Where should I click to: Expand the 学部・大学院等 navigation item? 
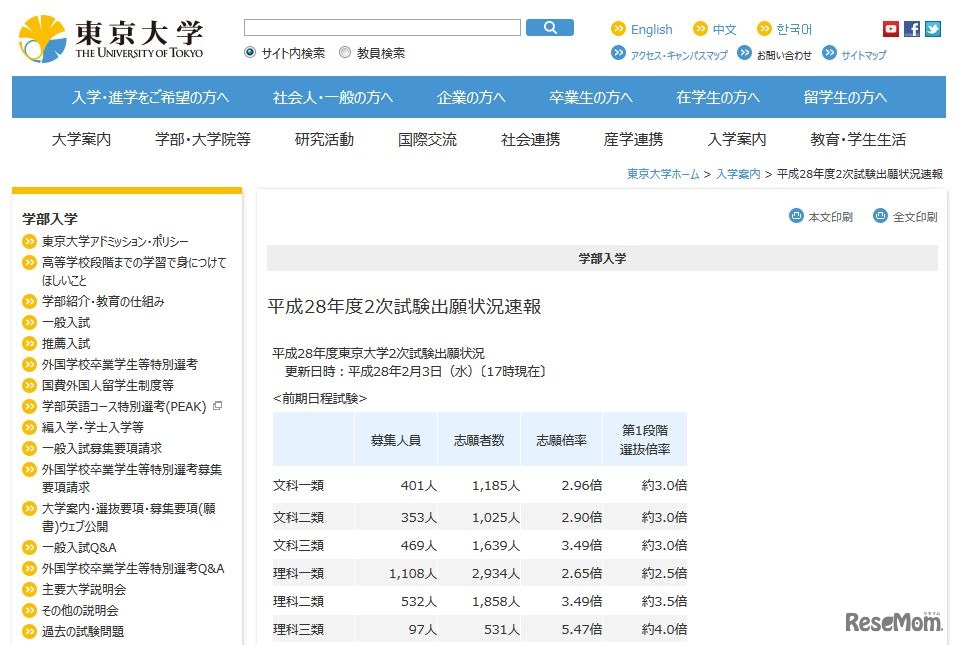click(x=203, y=140)
